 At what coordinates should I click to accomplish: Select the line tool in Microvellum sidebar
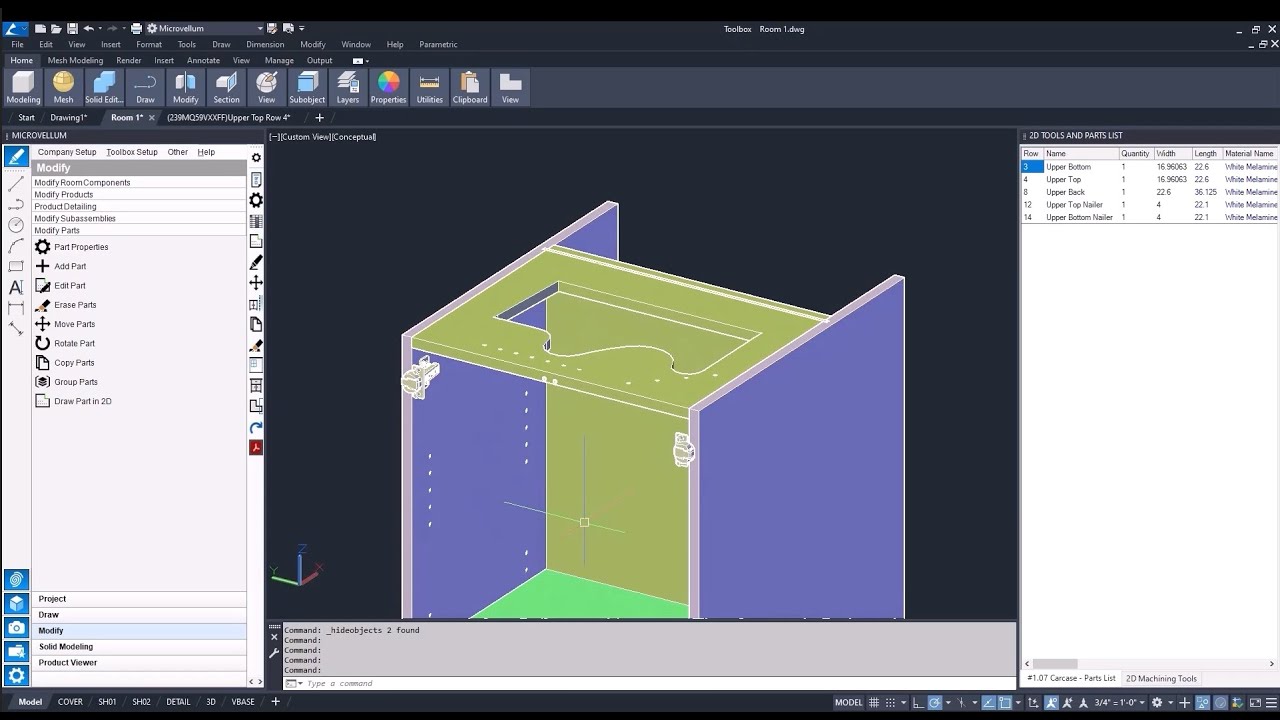tap(16, 183)
